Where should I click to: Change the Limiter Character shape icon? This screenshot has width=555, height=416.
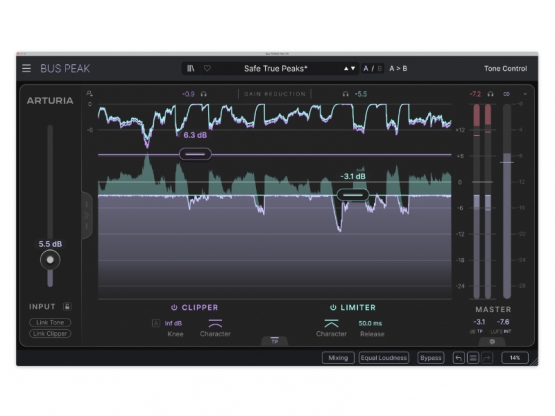click(x=331, y=323)
